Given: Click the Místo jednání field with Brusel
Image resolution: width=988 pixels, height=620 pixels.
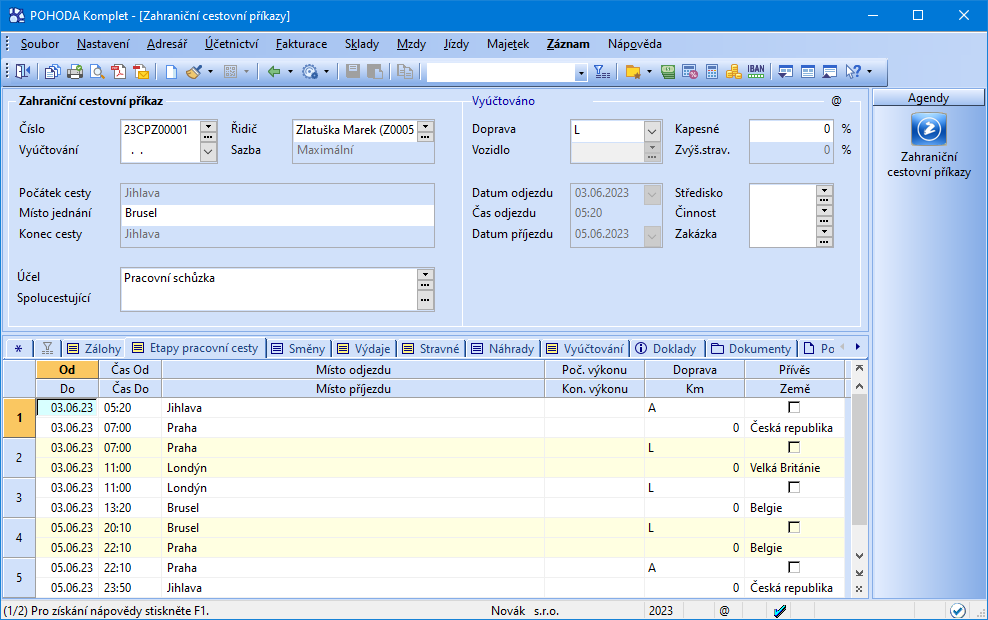Looking at the screenshot, I should click(277, 213).
